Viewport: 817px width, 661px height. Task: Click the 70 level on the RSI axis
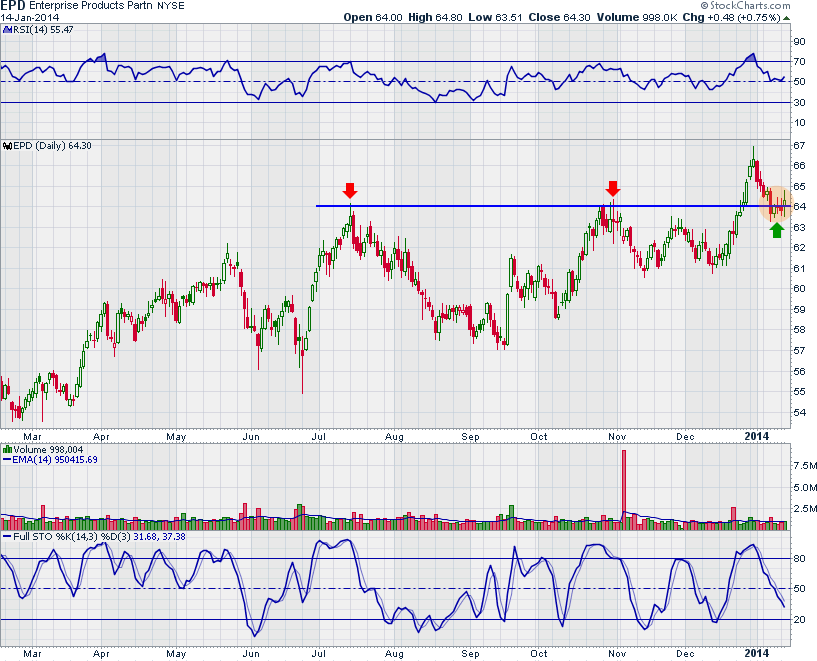(x=799, y=61)
